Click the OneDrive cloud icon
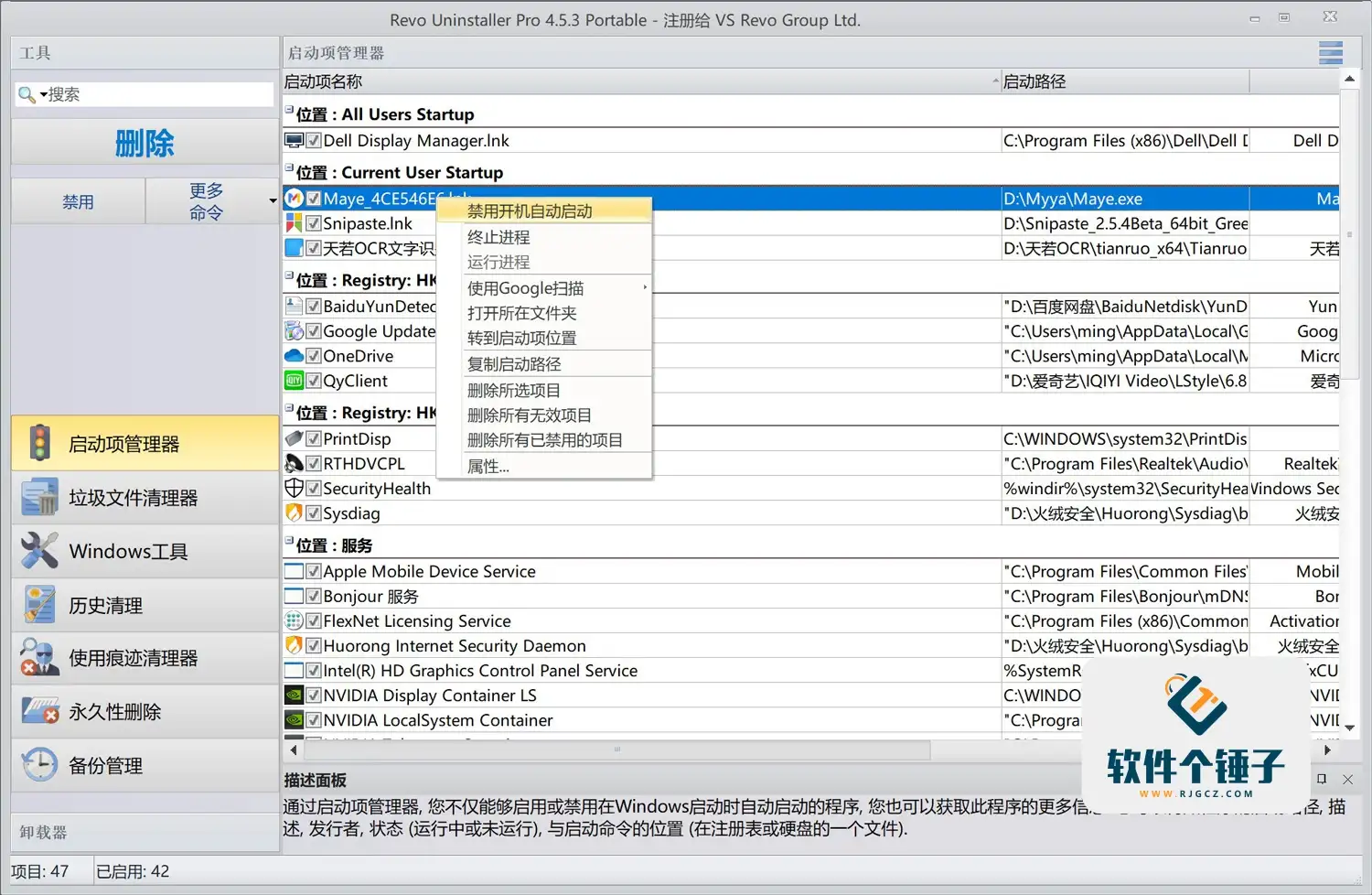 294,355
